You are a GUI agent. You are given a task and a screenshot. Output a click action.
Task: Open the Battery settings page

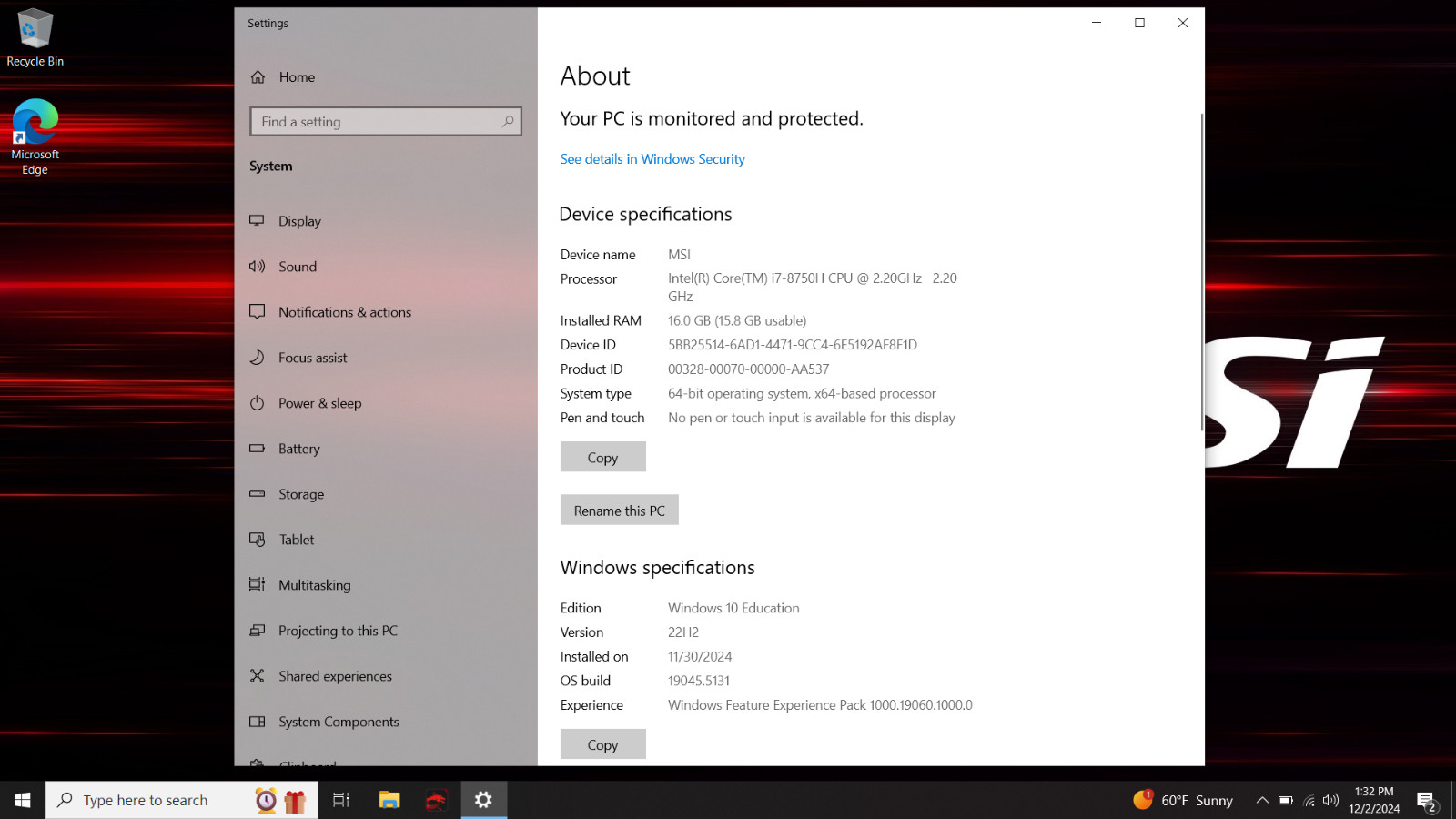[x=299, y=449]
